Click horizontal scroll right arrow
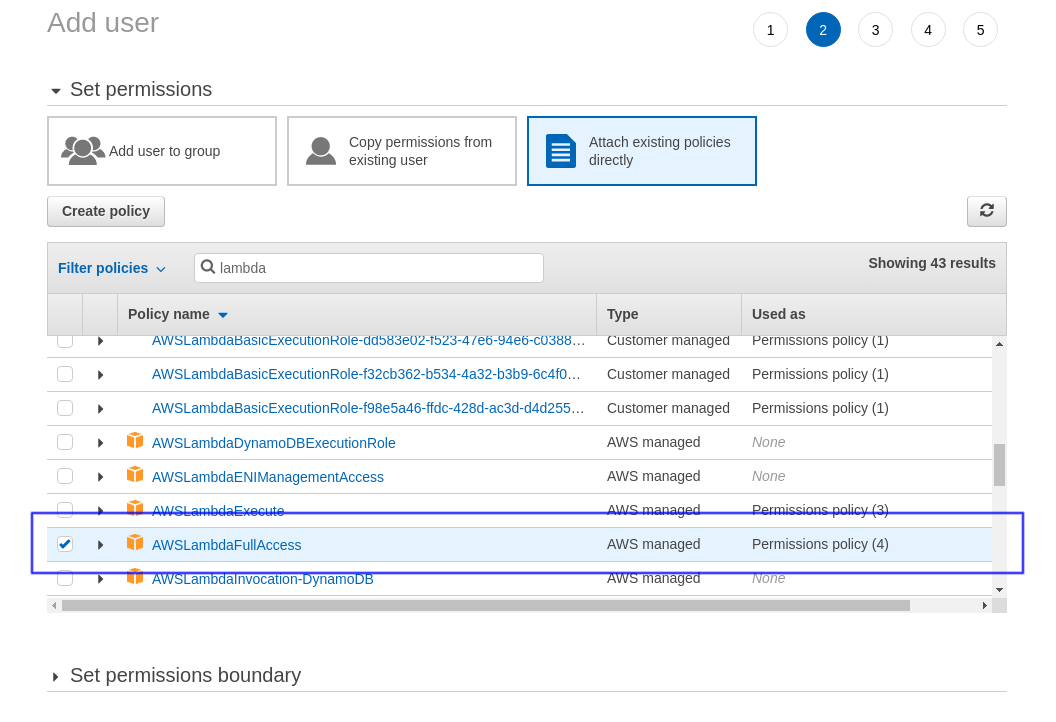Image resolution: width=1056 pixels, height=722 pixels. click(x=985, y=605)
